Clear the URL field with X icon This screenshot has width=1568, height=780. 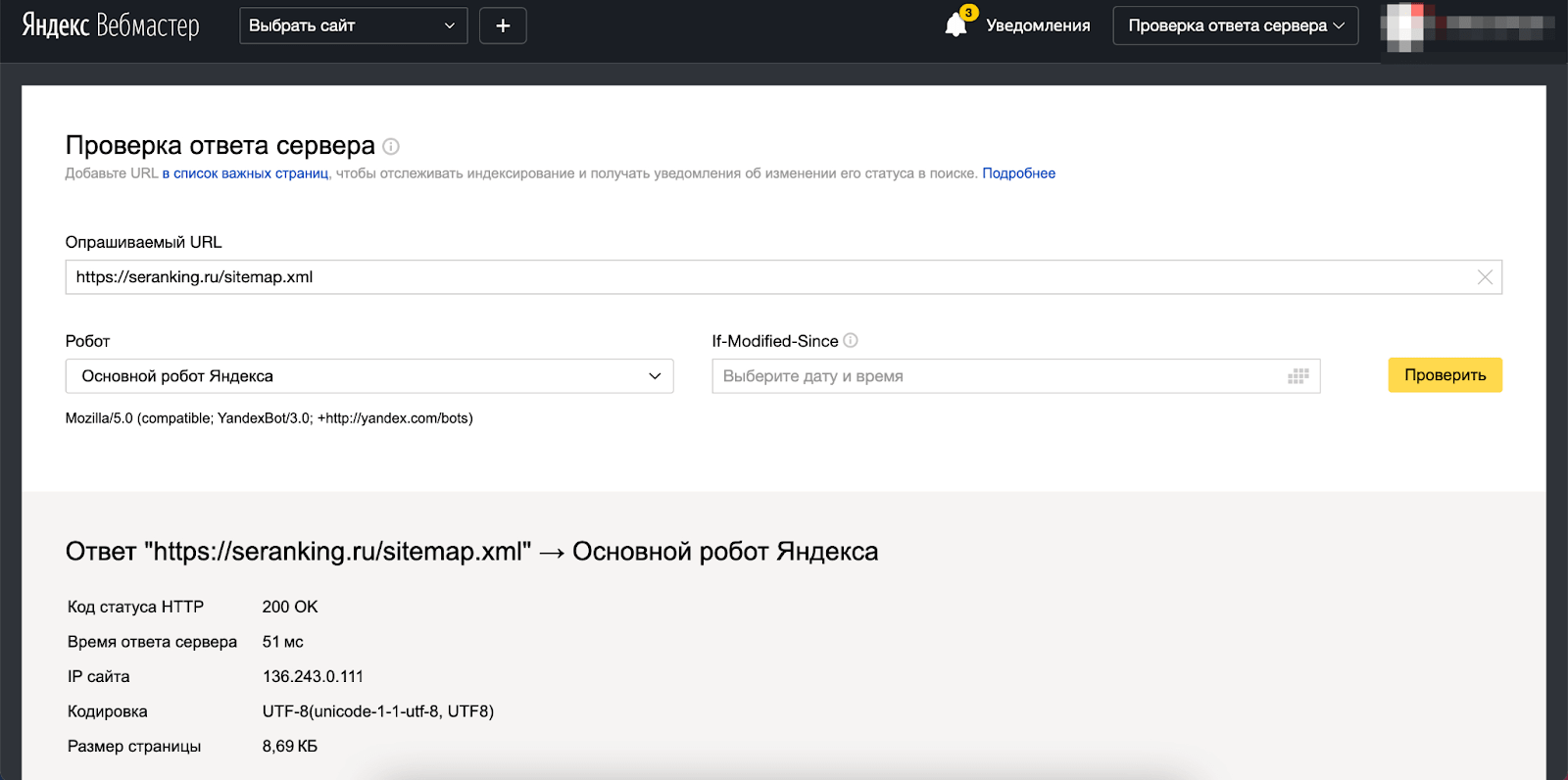point(1485,277)
